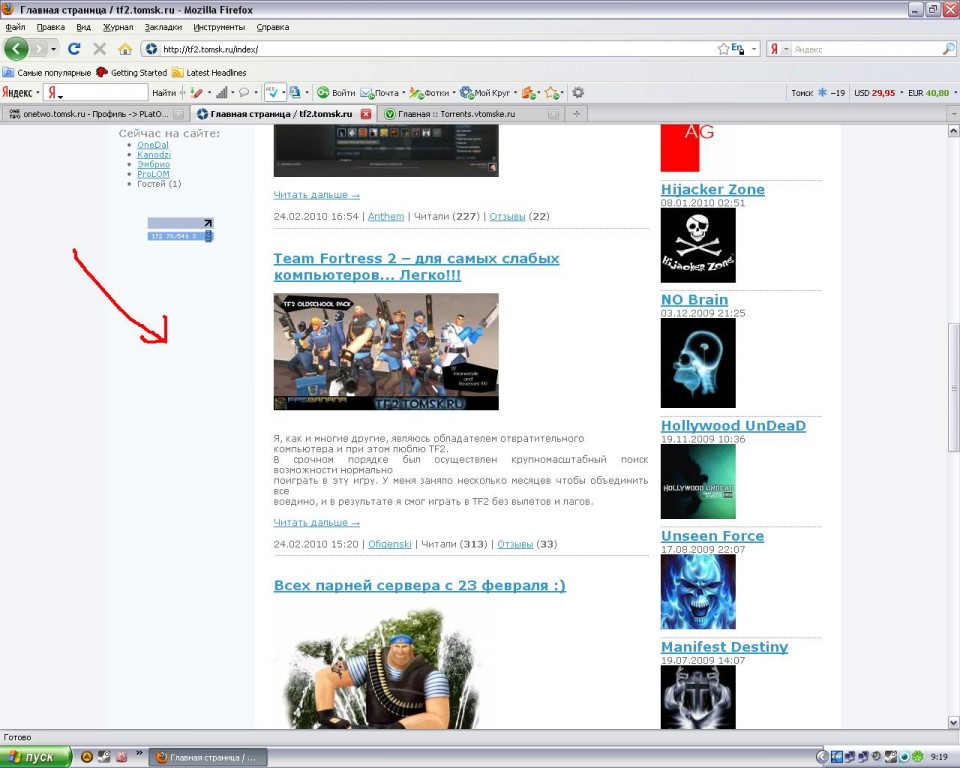960x768 pixels.
Task: Open the list-all-tabs dropdown arrow
Action: [x=953, y=114]
